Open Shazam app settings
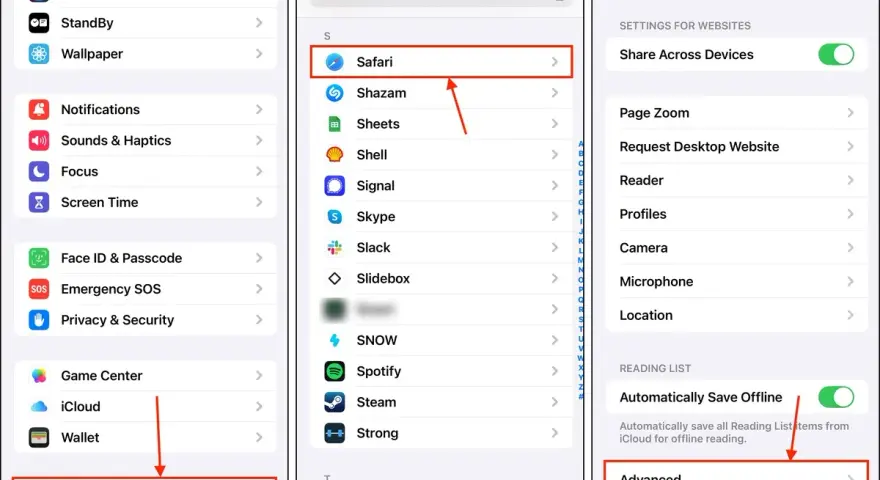This screenshot has height=480, width=880. (441, 93)
